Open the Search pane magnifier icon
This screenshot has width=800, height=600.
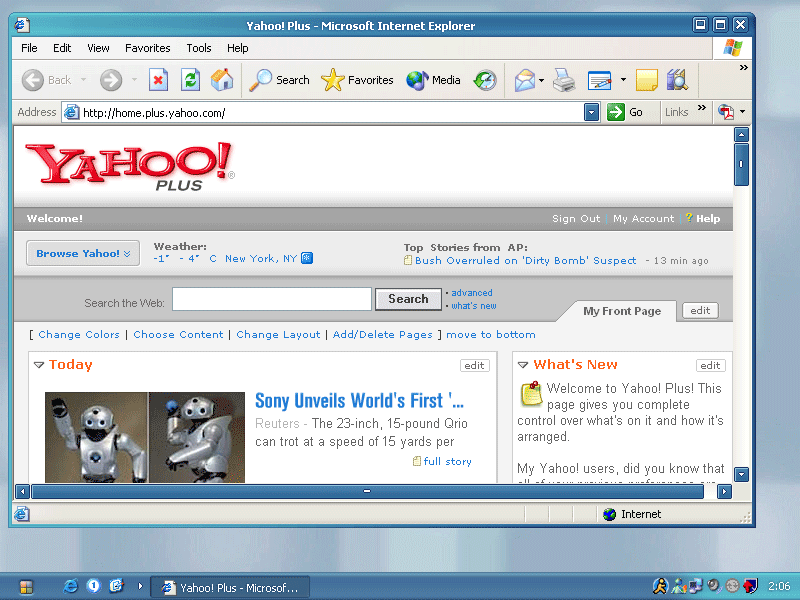click(x=261, y=80)
